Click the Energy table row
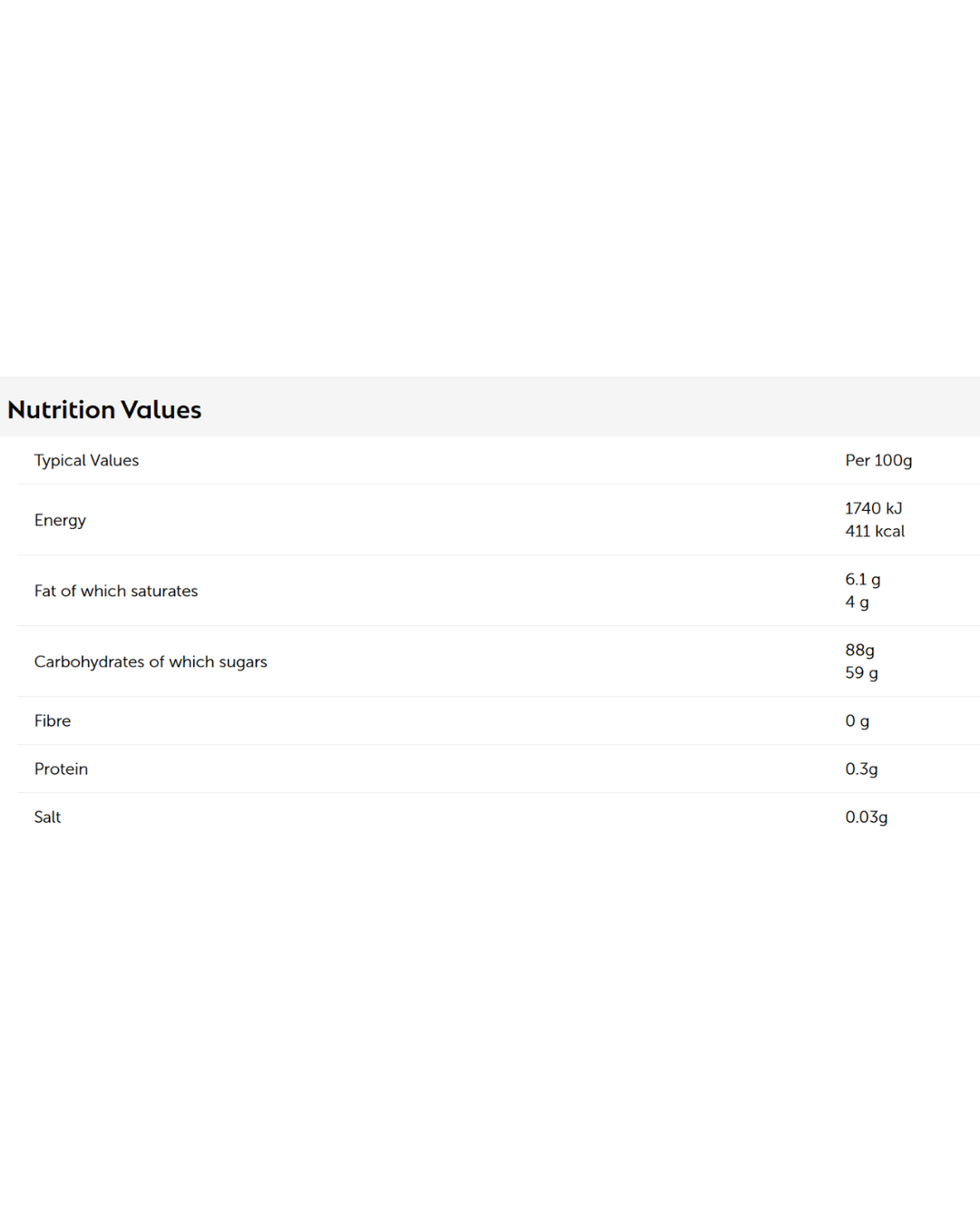The image size is (980, 1225). coord(454,520)
